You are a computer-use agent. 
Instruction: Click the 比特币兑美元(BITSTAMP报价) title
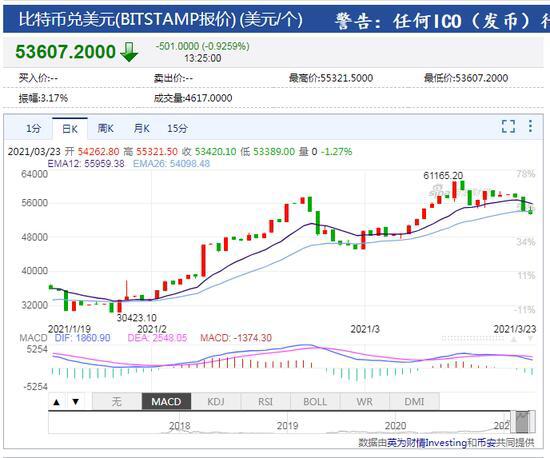click(x=128, y=19)
